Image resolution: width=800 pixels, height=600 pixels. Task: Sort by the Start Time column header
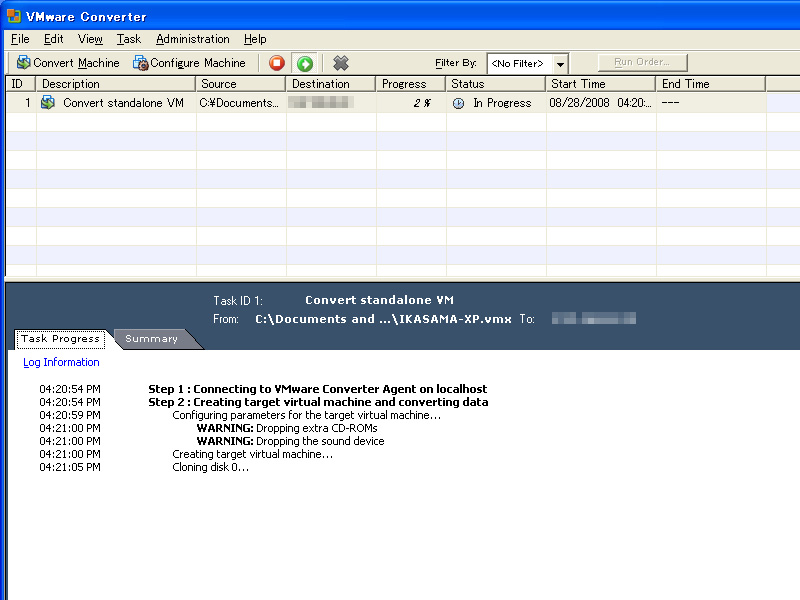pyautogui.click(x=601, y=84)
